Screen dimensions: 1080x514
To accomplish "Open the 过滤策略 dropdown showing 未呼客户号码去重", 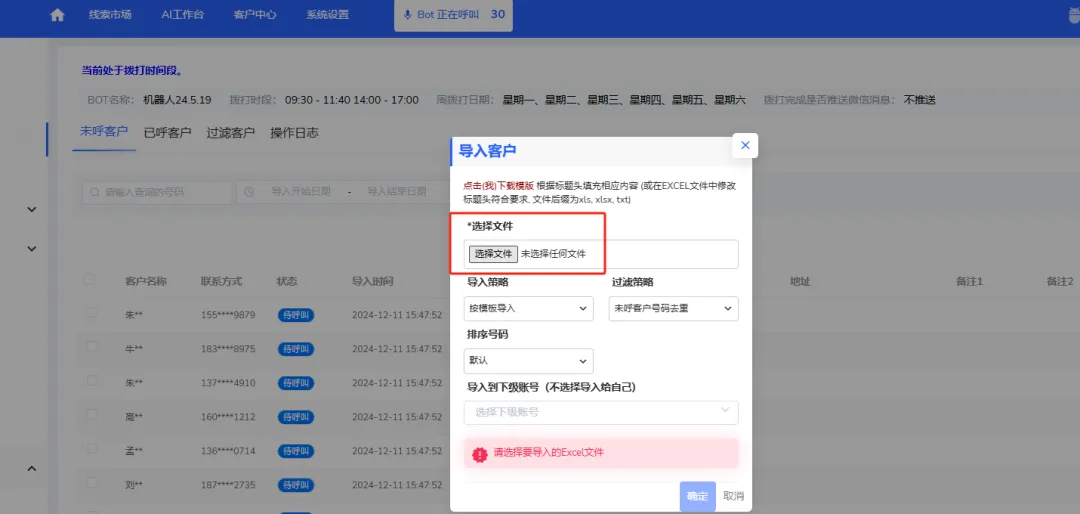I will pyautogui.click(x=674, y=309).
